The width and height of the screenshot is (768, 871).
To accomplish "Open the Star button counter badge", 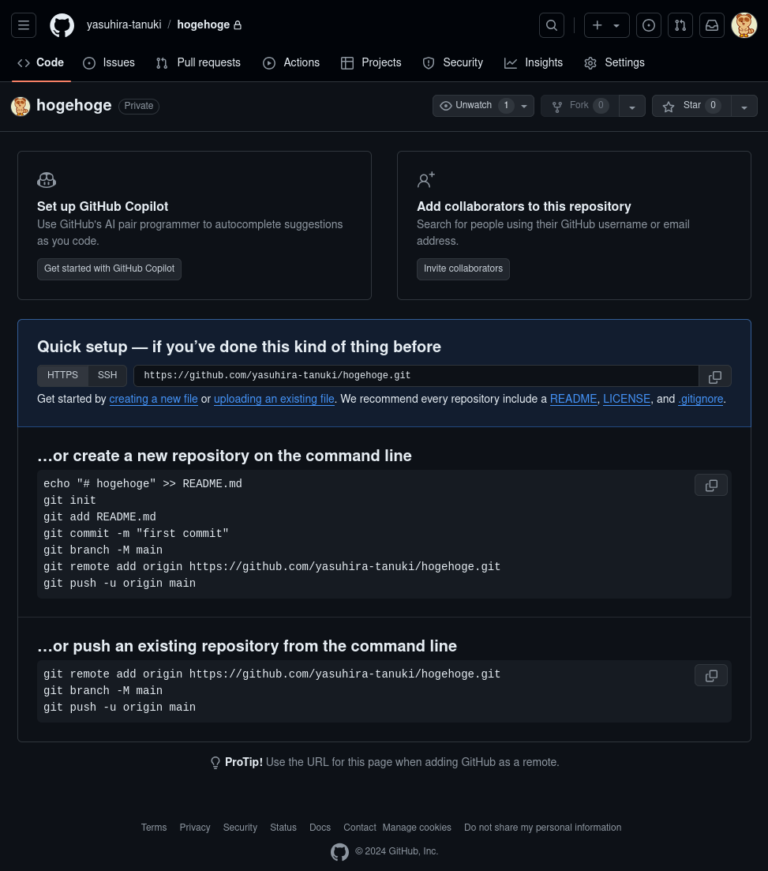I will 714,105.
